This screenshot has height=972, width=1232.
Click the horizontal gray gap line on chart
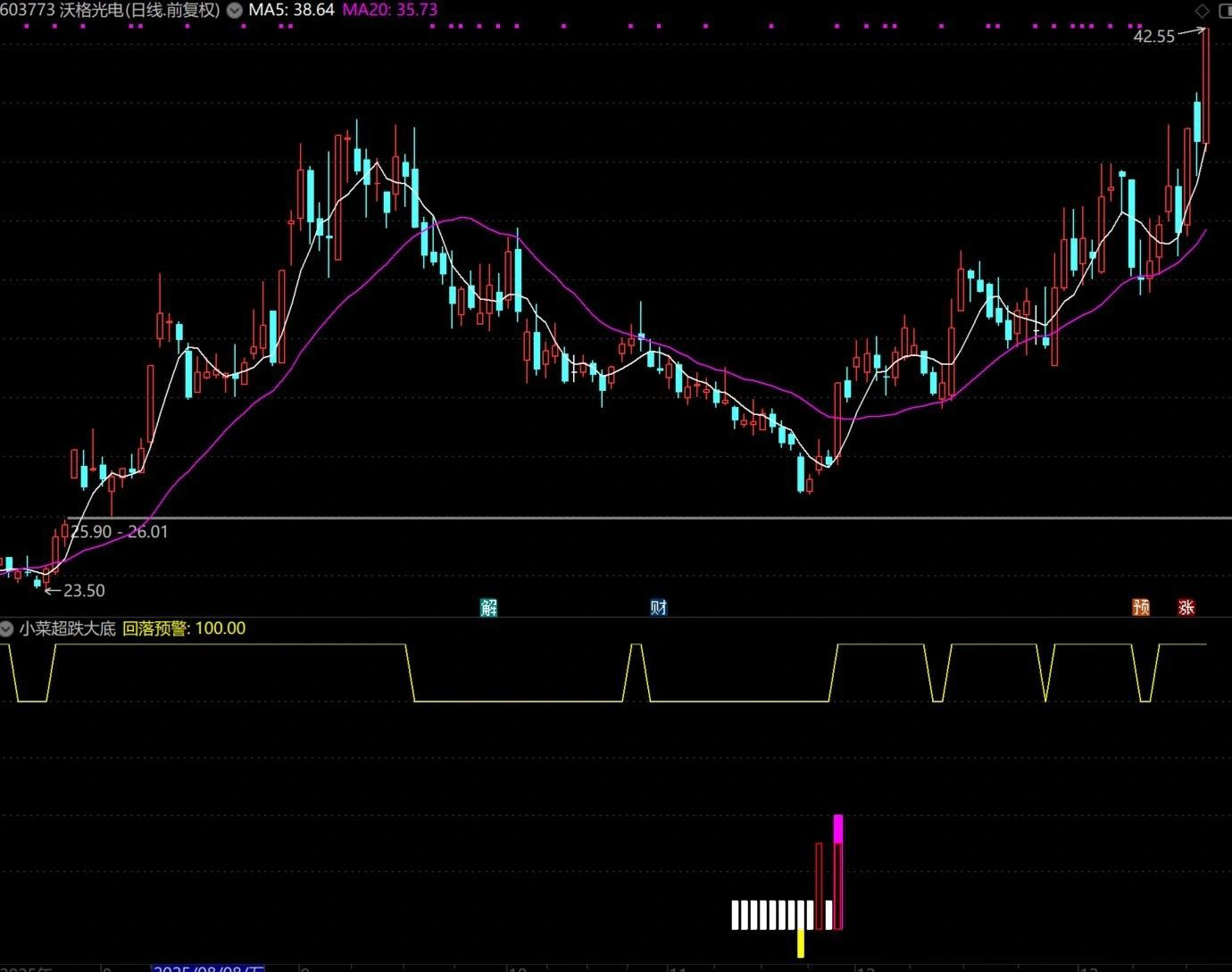click(625, 518)
